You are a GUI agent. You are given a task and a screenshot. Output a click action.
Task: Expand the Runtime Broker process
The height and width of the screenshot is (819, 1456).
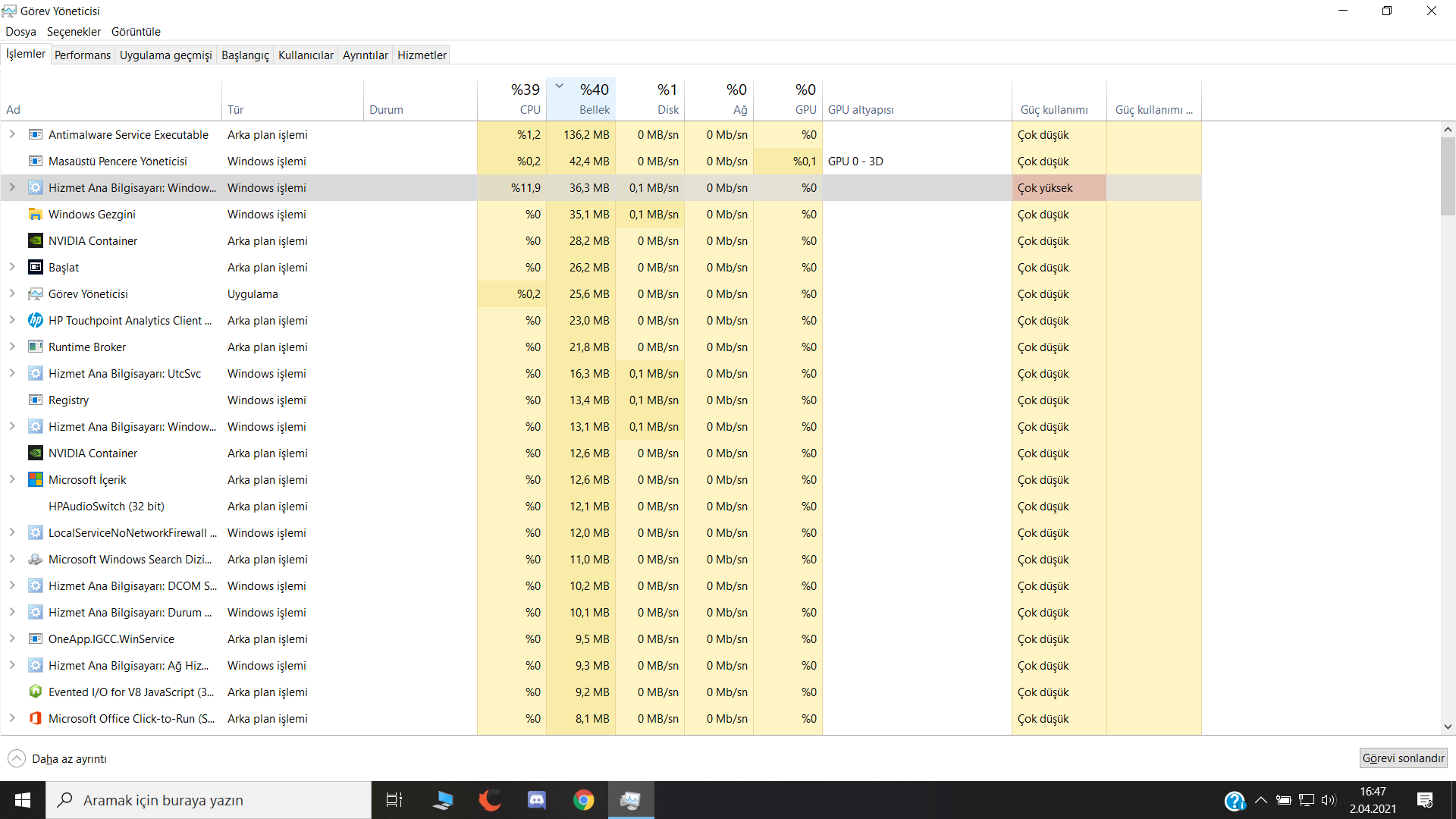(x=12, y=347)
